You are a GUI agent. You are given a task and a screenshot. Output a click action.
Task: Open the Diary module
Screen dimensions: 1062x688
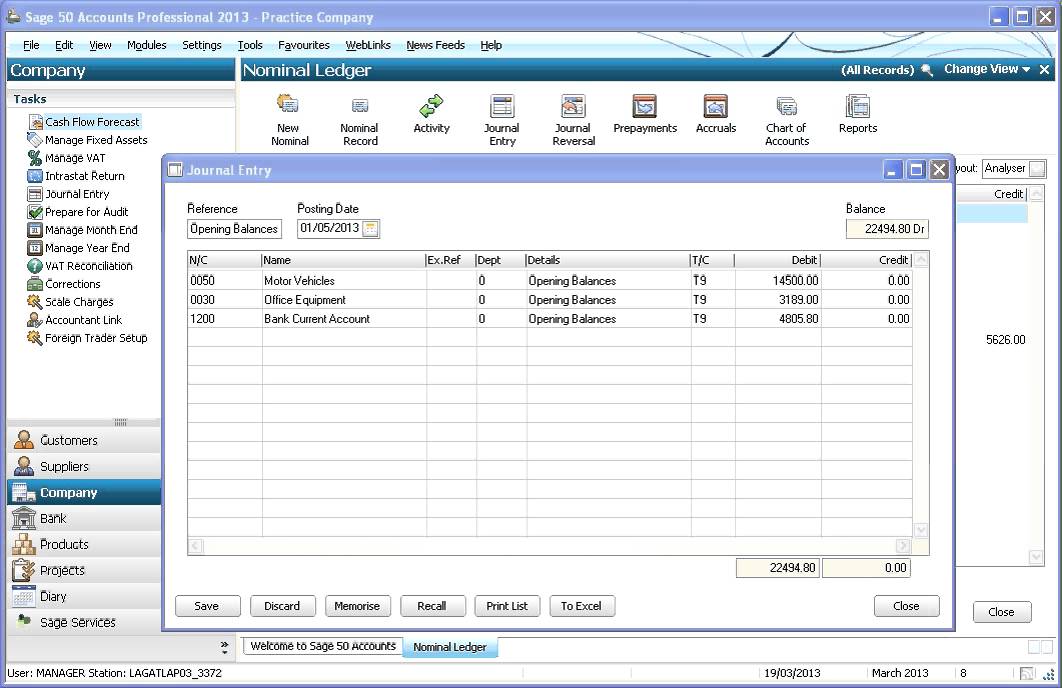84,597
